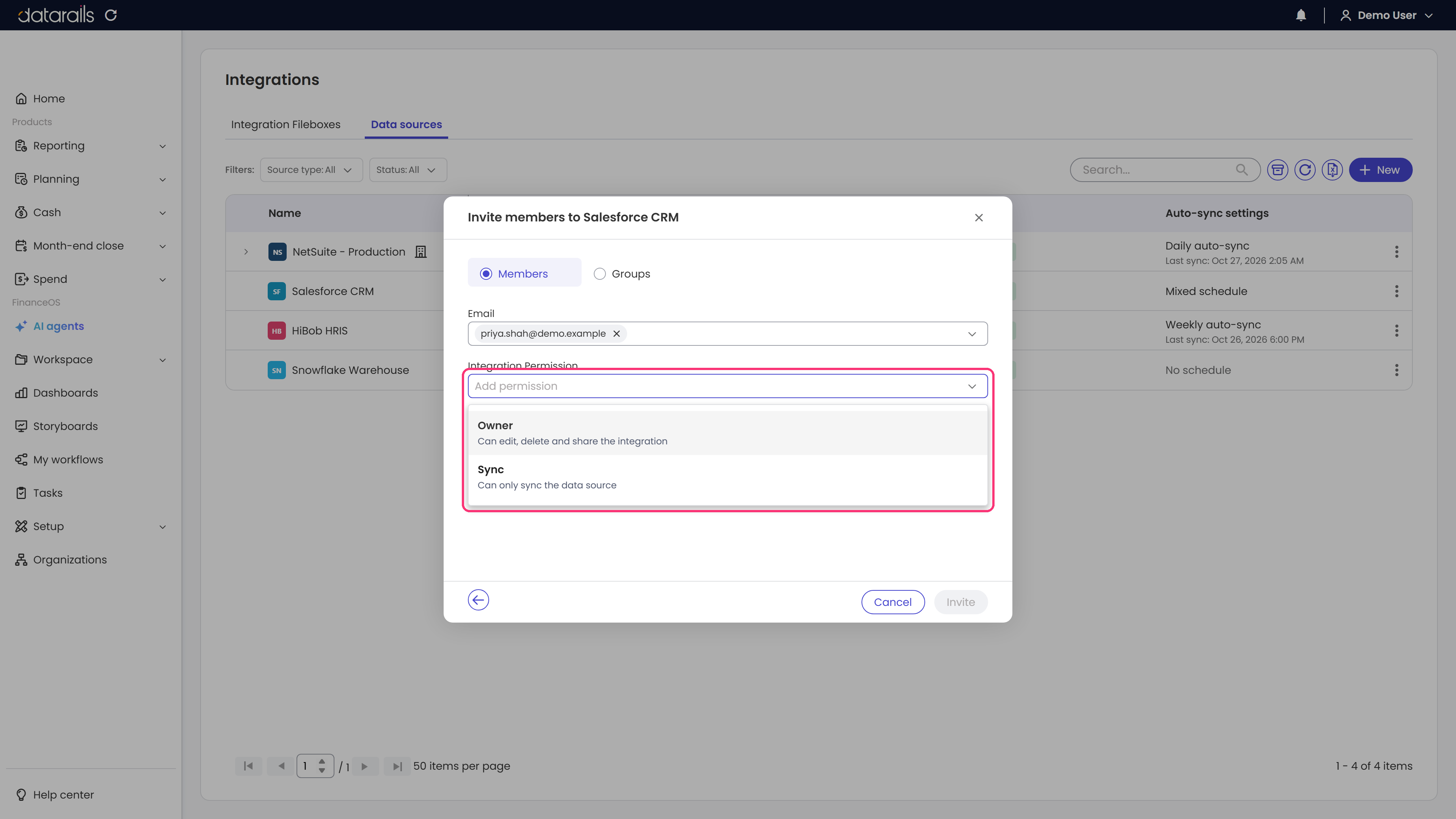Open the Snowflake Warehouse row three-dot menu
This screenshot has width=1456, height=819.
point(1396,370)
